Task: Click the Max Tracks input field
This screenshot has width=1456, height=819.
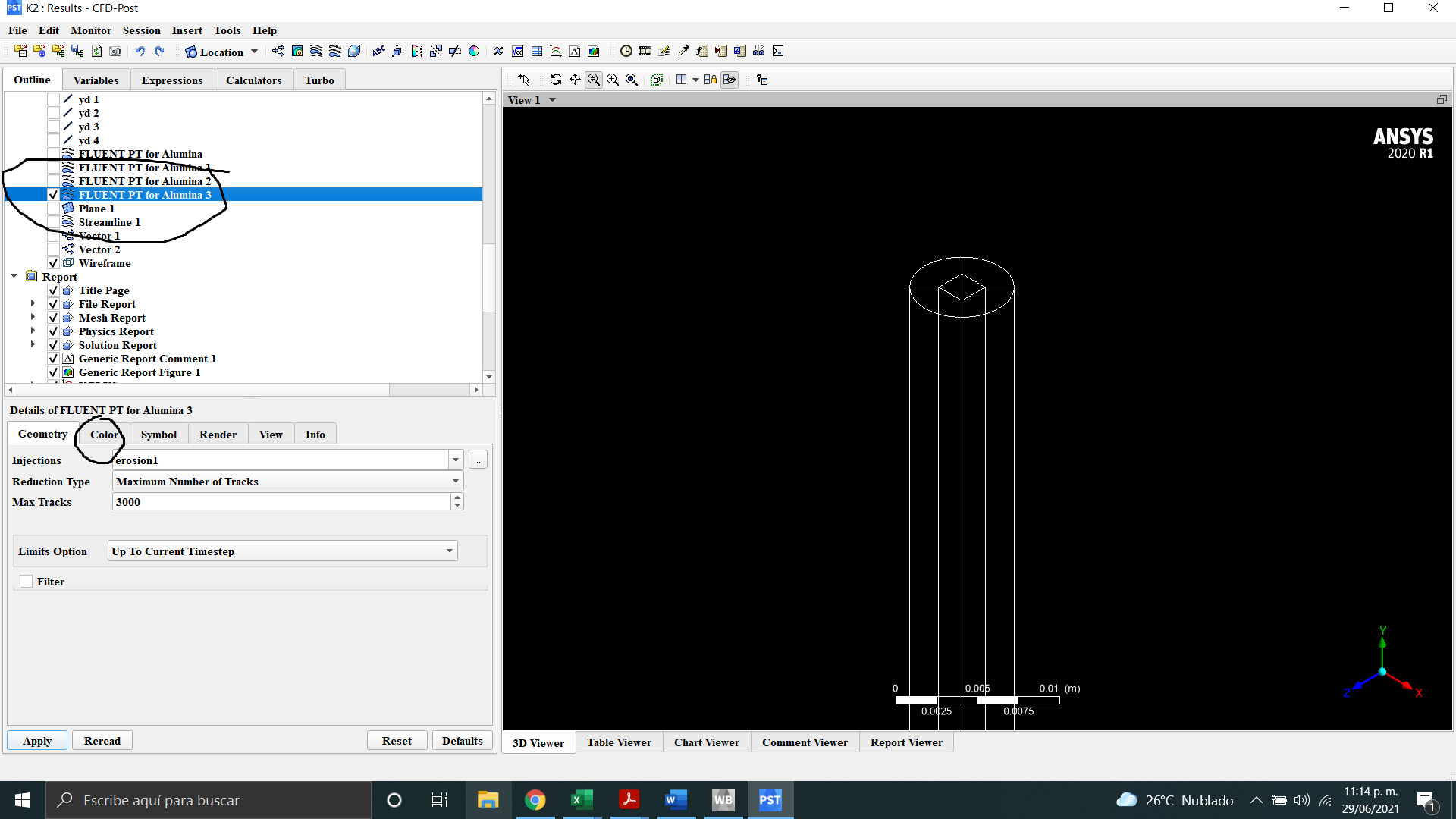Action: tap(281, 502)
